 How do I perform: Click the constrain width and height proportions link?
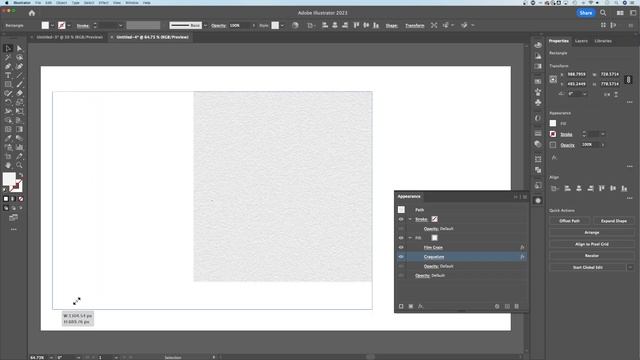628,79
